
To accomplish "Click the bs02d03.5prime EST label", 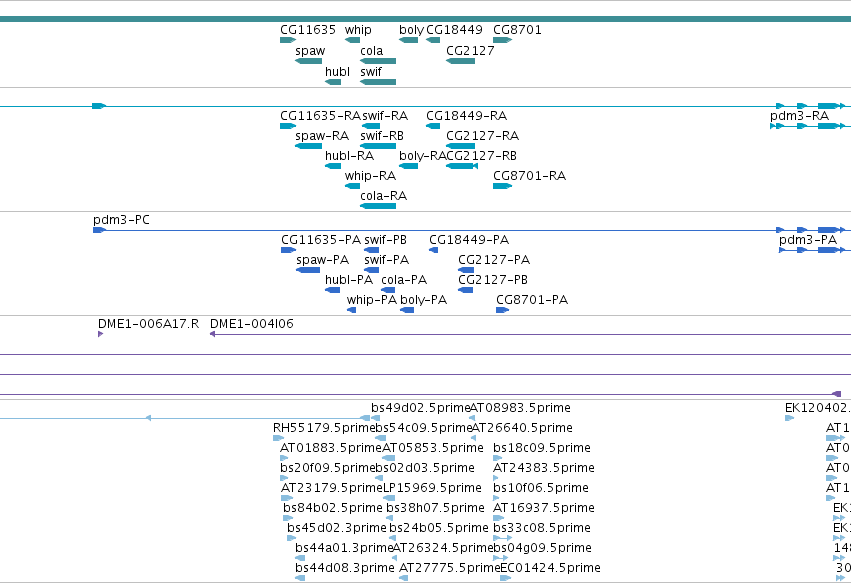I will tap(425, 468).
